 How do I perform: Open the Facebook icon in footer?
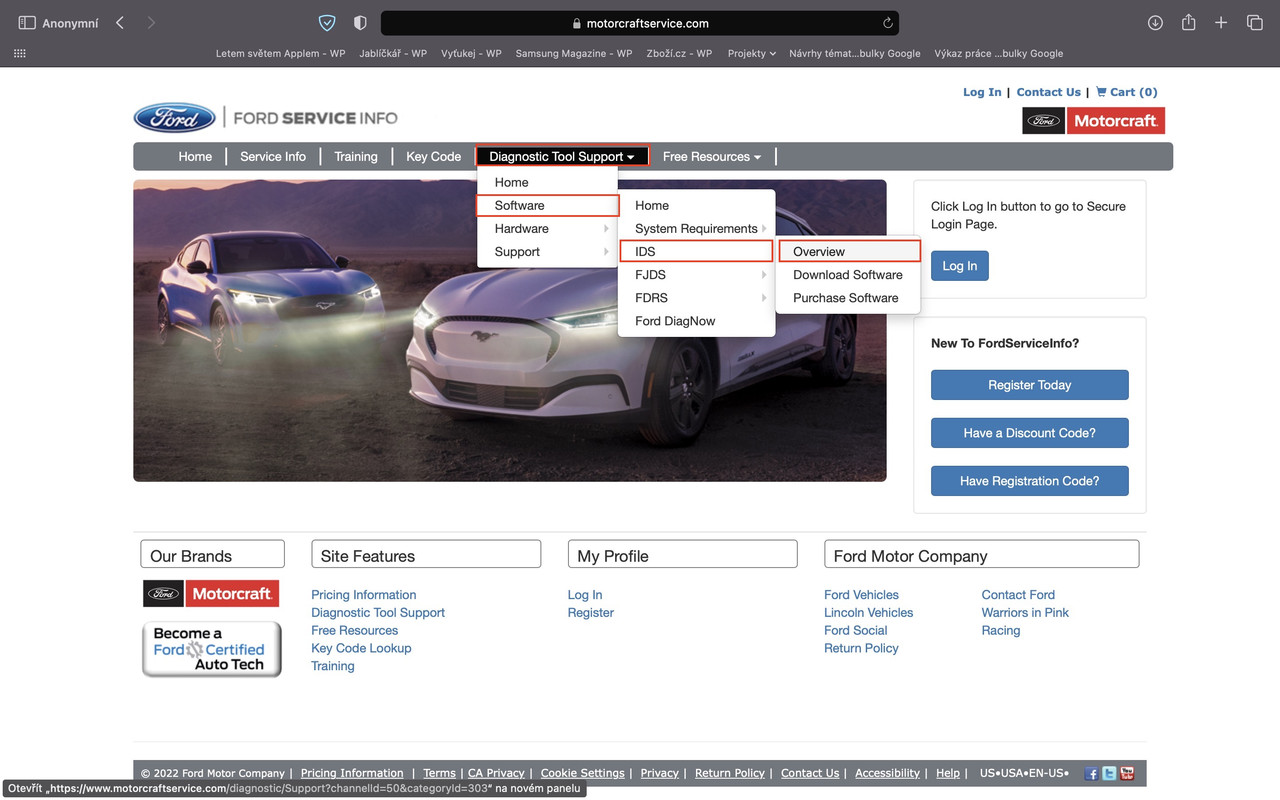[1091, 773]
